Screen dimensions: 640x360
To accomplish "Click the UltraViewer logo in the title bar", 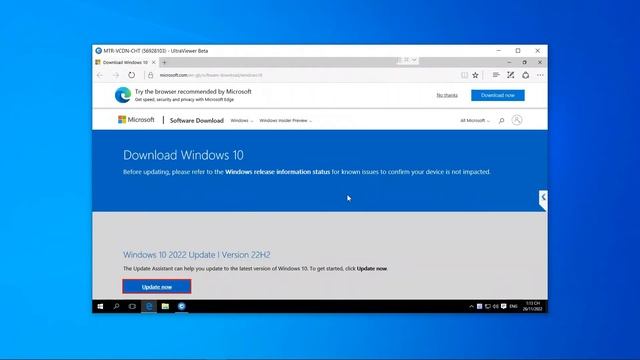I will tap(98, 51).
